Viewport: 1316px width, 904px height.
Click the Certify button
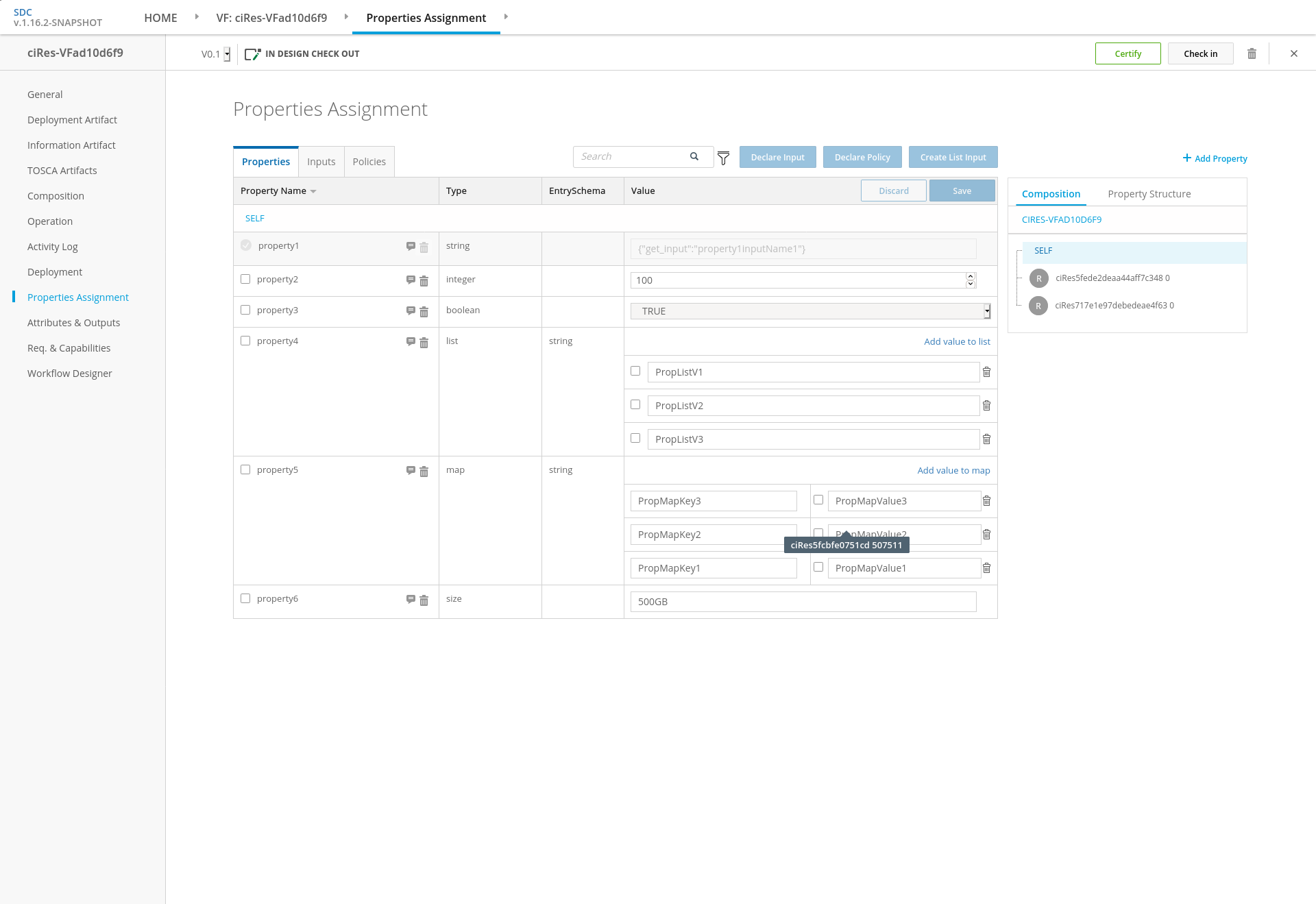tap(1128, 53)
